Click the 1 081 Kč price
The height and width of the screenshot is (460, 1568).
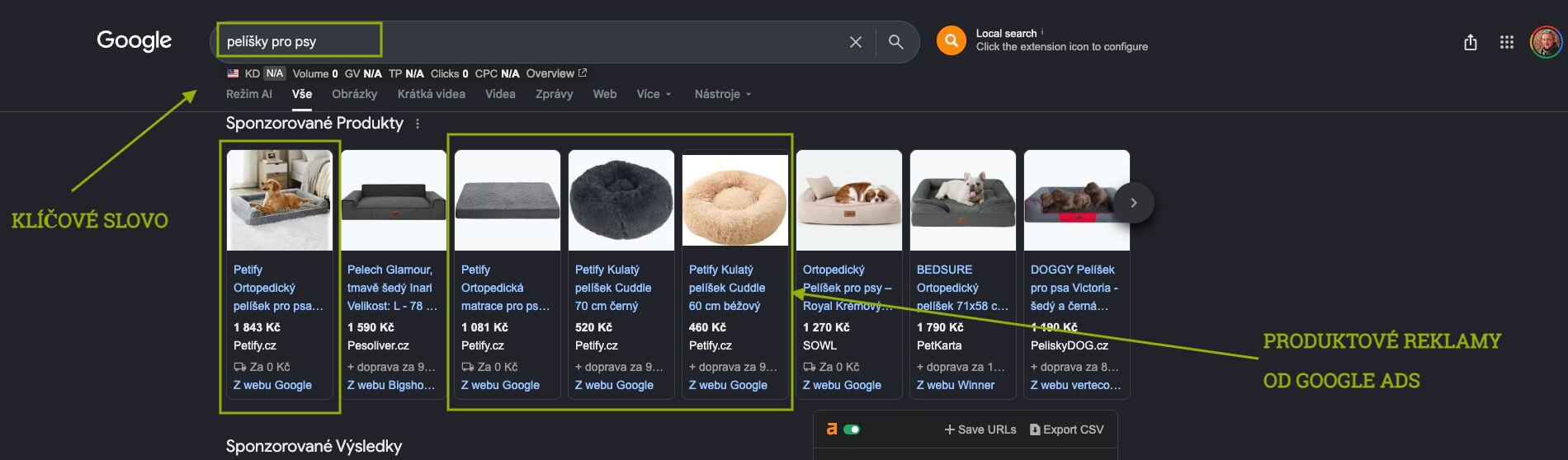click(484, 327)
